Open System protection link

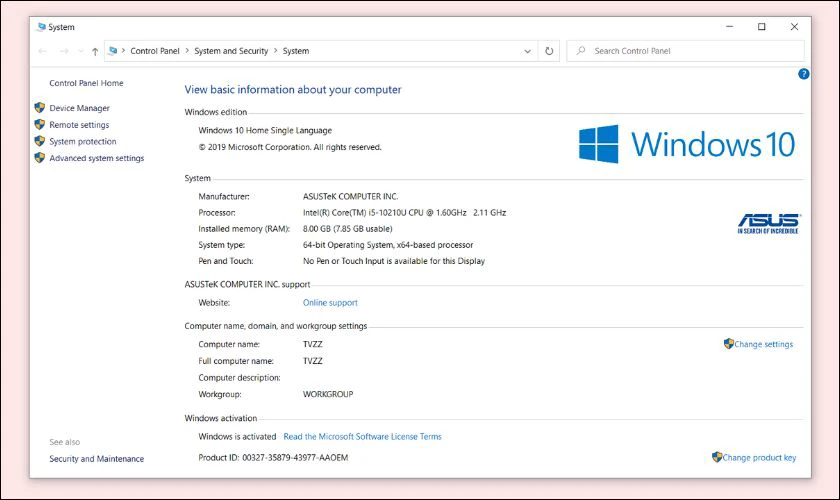(x=82, y=141)
